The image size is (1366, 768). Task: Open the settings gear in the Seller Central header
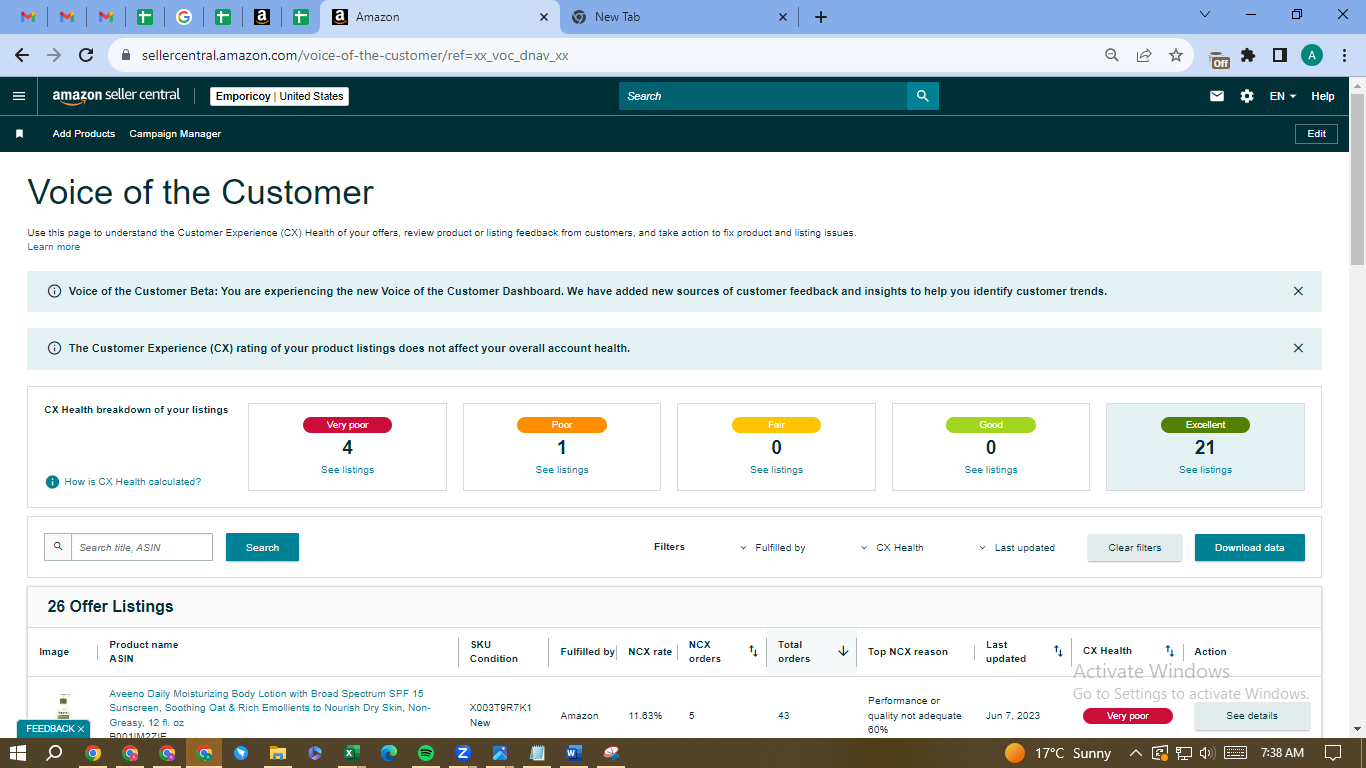1247,96
